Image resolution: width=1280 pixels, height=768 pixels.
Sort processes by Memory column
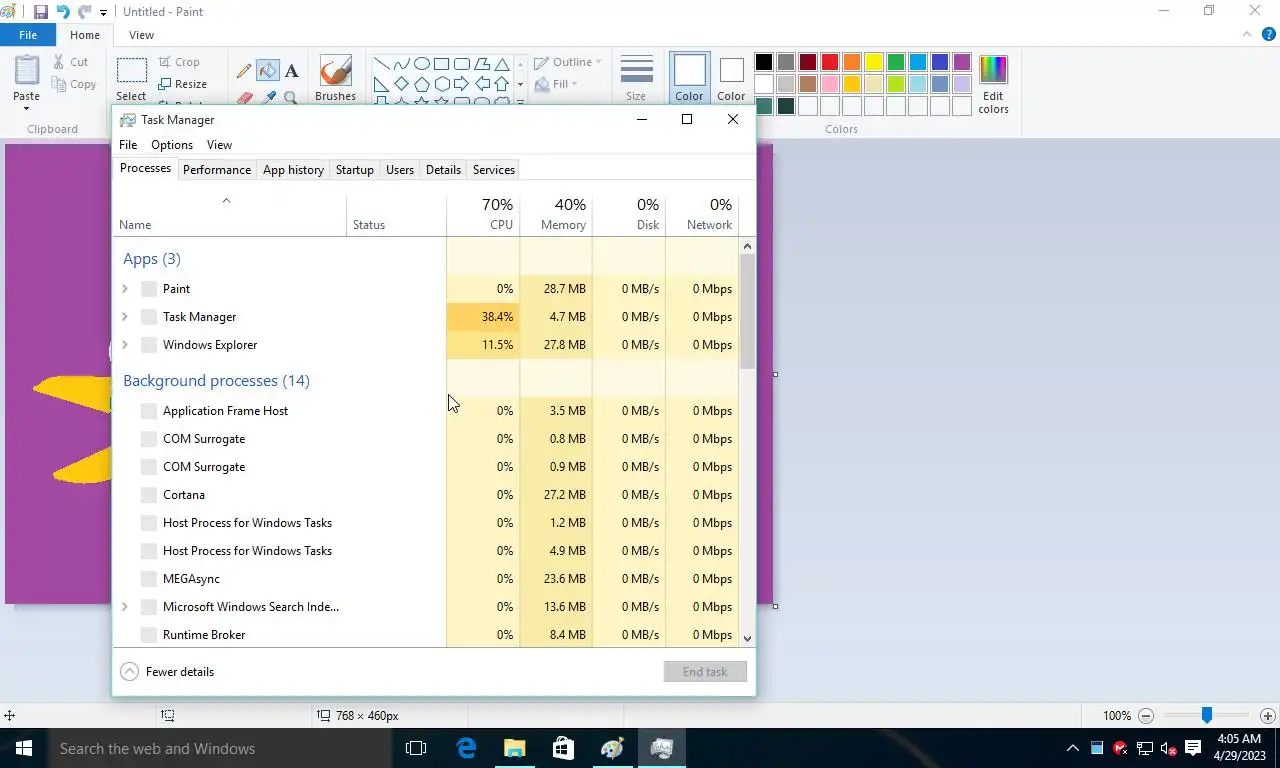(x=556, y=215)
